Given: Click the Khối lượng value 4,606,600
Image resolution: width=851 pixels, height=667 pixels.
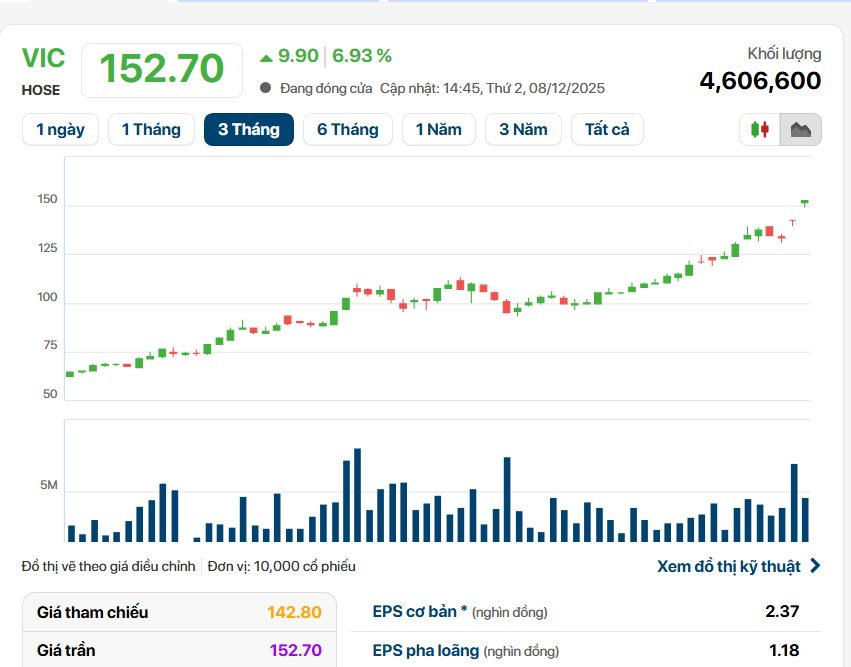Looking at the screenshot, I should click(x=759, y=81).
